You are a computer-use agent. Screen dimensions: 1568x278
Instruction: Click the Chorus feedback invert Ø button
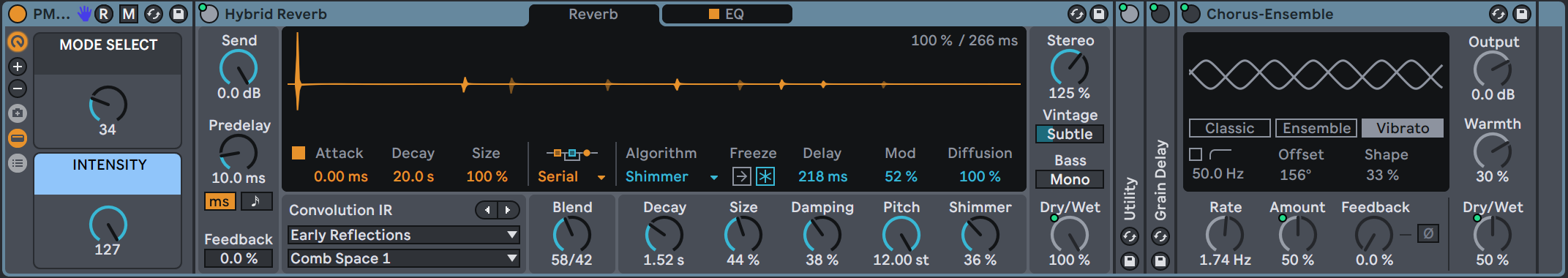coord(1428,234)
